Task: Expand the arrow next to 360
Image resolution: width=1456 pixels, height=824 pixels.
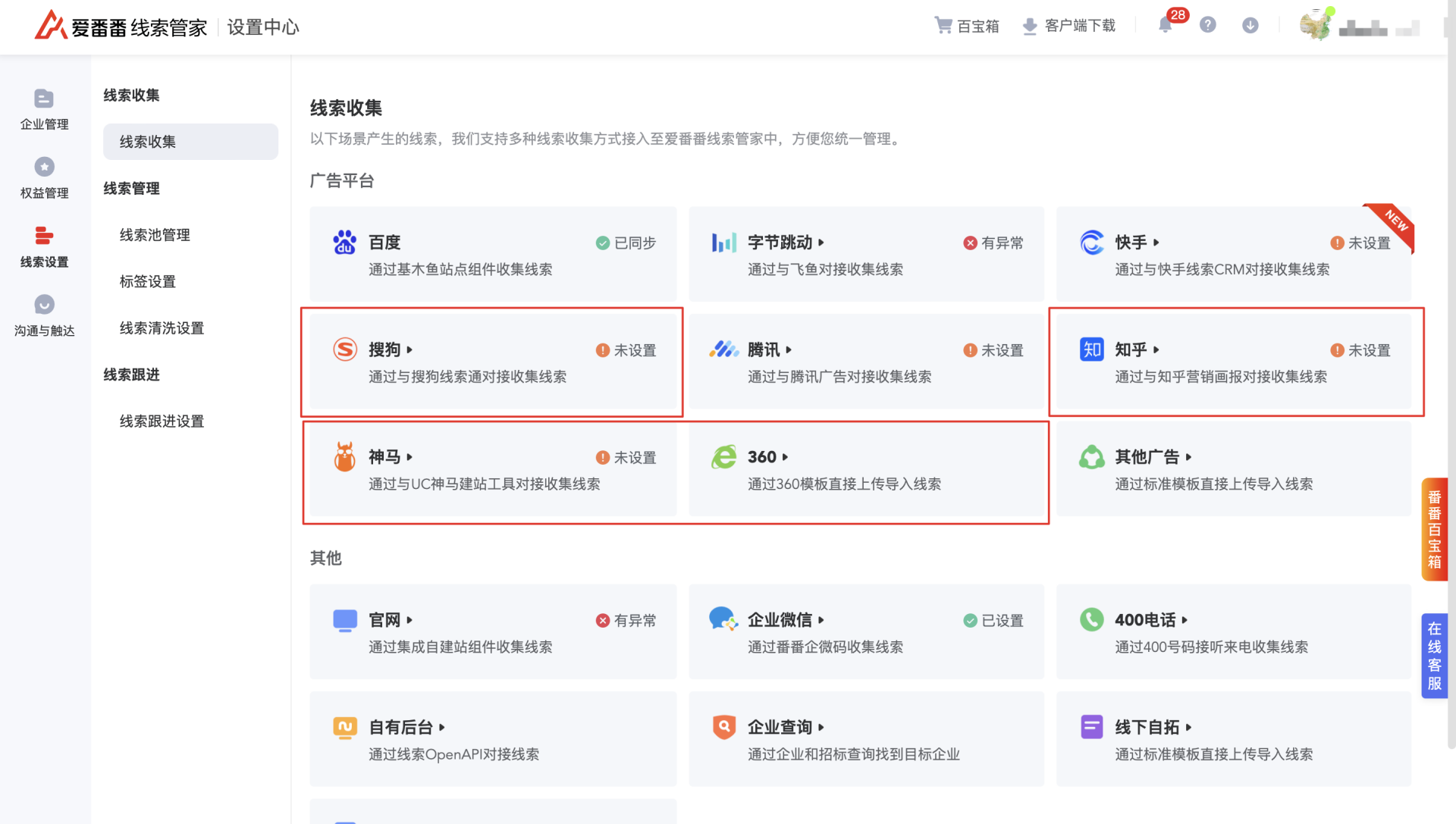Action: pos(785,457)
